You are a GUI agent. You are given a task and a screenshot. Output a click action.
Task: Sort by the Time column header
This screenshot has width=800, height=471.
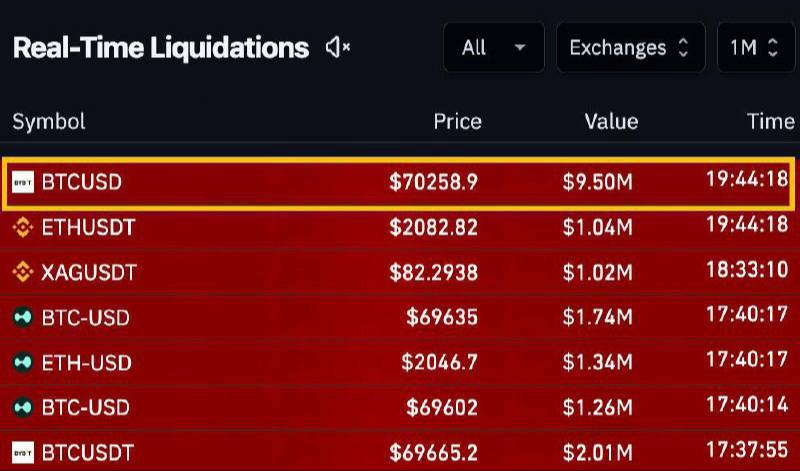(x=770, y=122)
